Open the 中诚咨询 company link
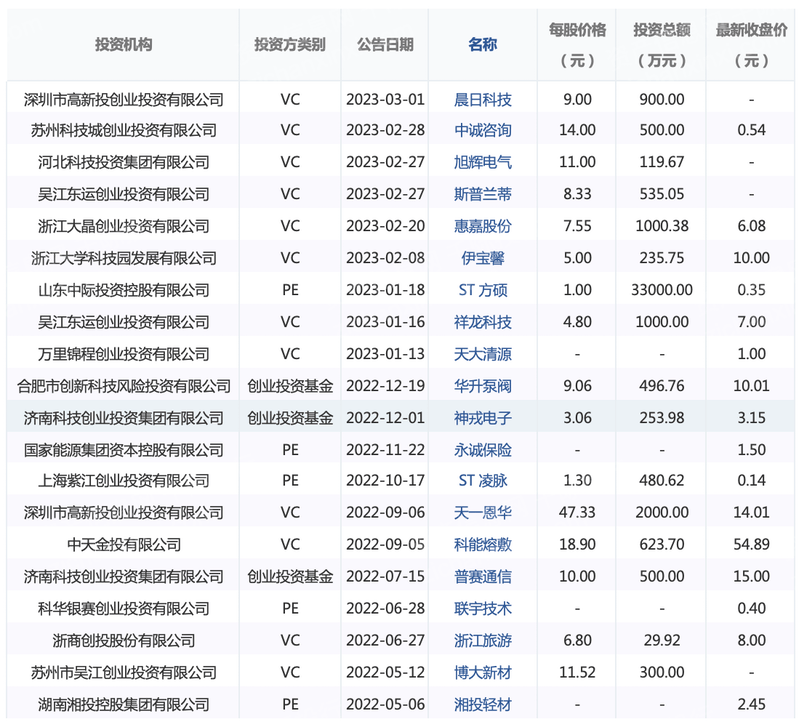Image resolution: width=800 pixels, height=727 pixels. click(483, 130)
